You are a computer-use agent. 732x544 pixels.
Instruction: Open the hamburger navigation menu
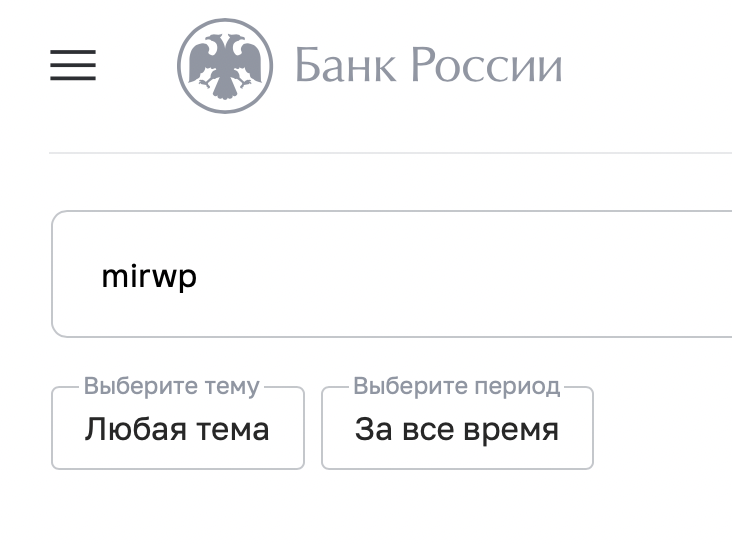pos(73,66)
